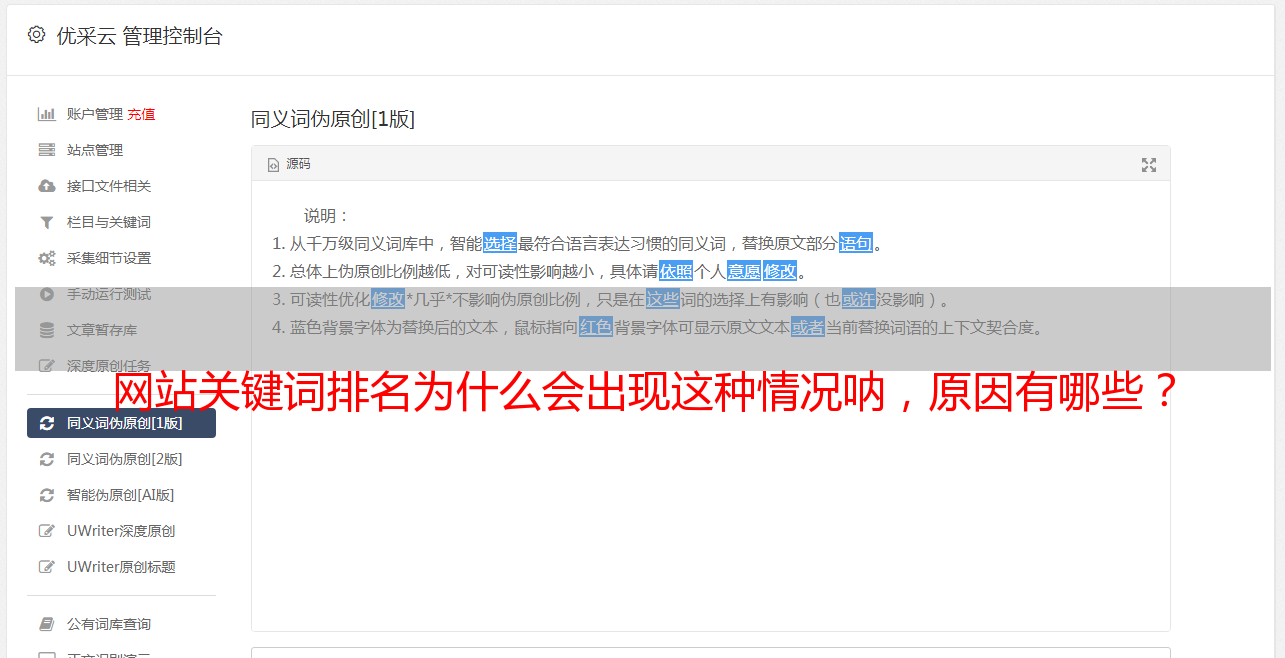This screenshot has width=1285, height=658.
Task: Select the 站点管理 server icon
Action: [x=46, y=150]
